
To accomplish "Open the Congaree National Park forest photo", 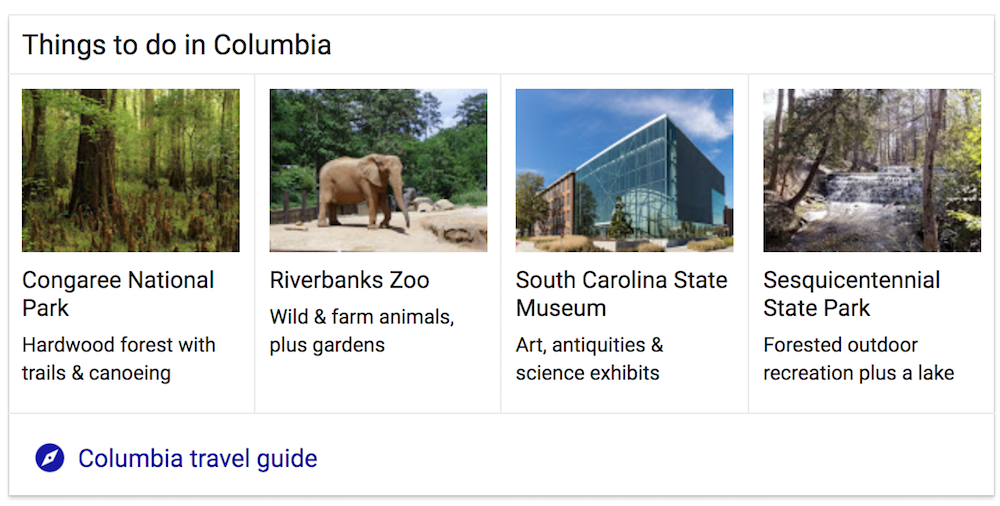I will (131, 170).
